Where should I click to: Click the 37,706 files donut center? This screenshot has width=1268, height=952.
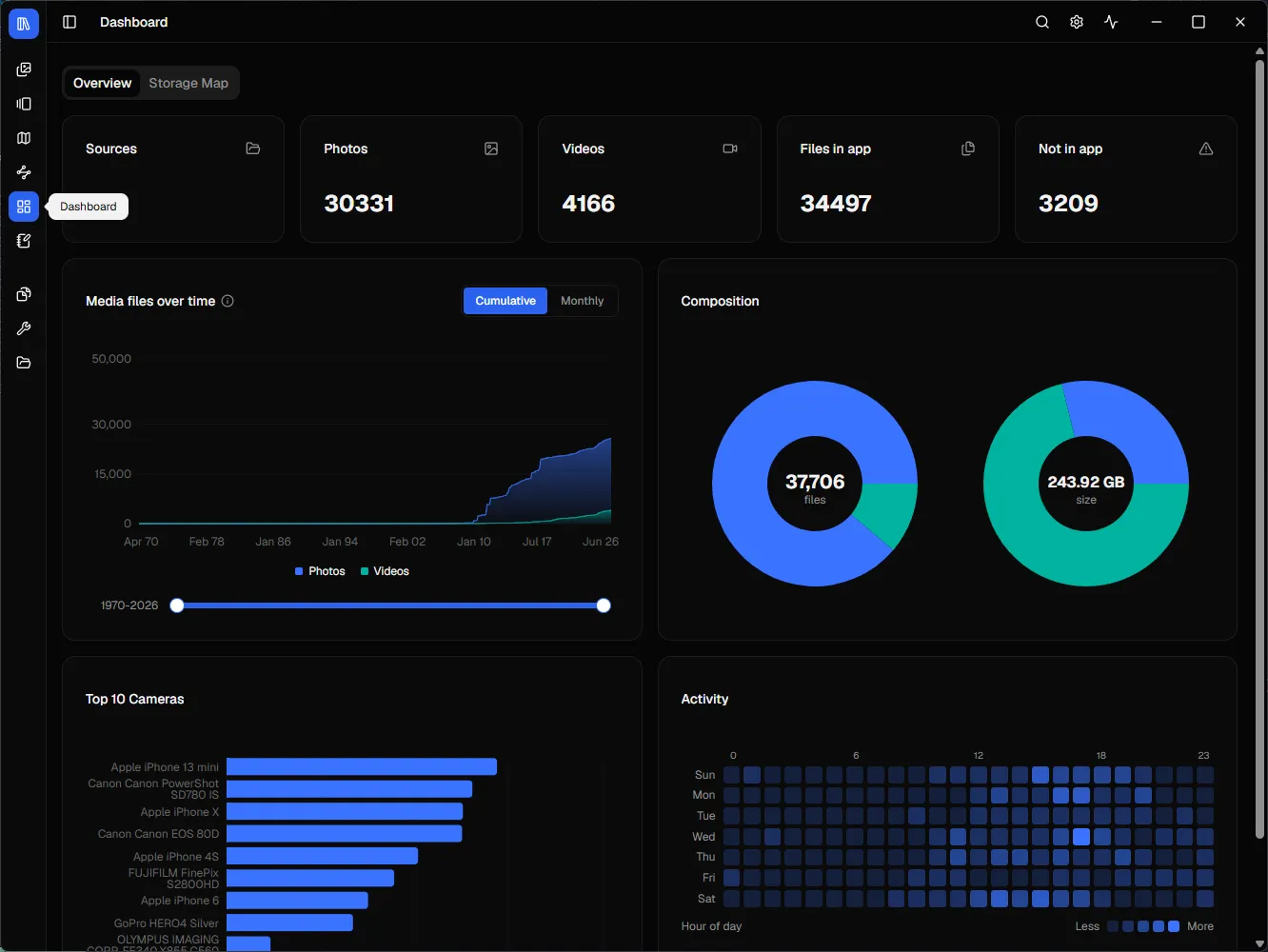[x=815, y=484]
